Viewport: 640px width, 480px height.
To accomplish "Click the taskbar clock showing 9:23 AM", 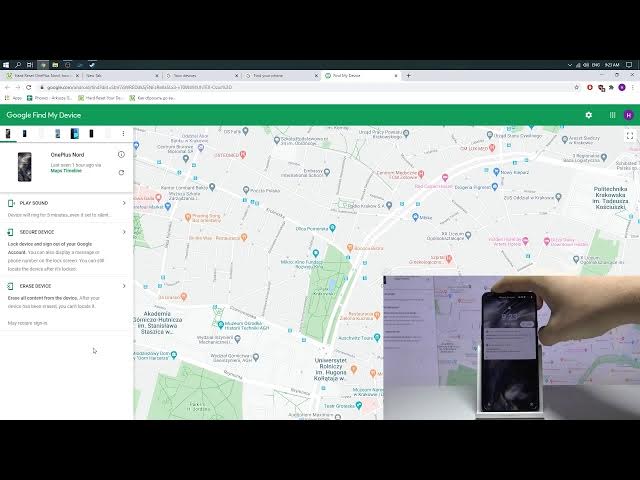I will click(x=612, y=64).
